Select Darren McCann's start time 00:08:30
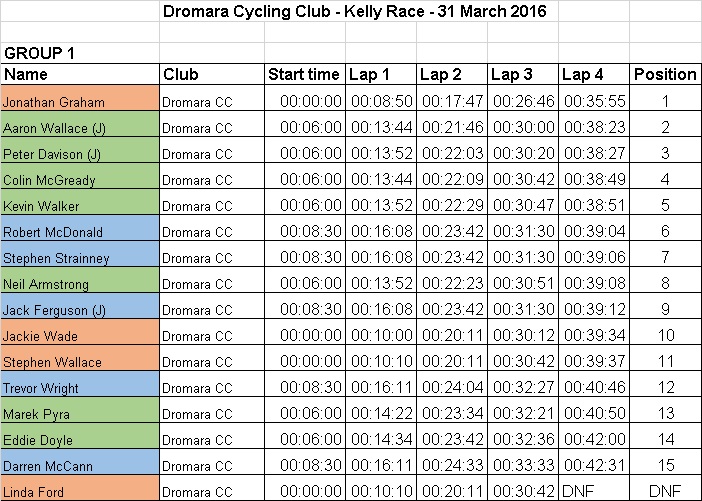The height and width of the screenshot is (501, 702). 304,462
